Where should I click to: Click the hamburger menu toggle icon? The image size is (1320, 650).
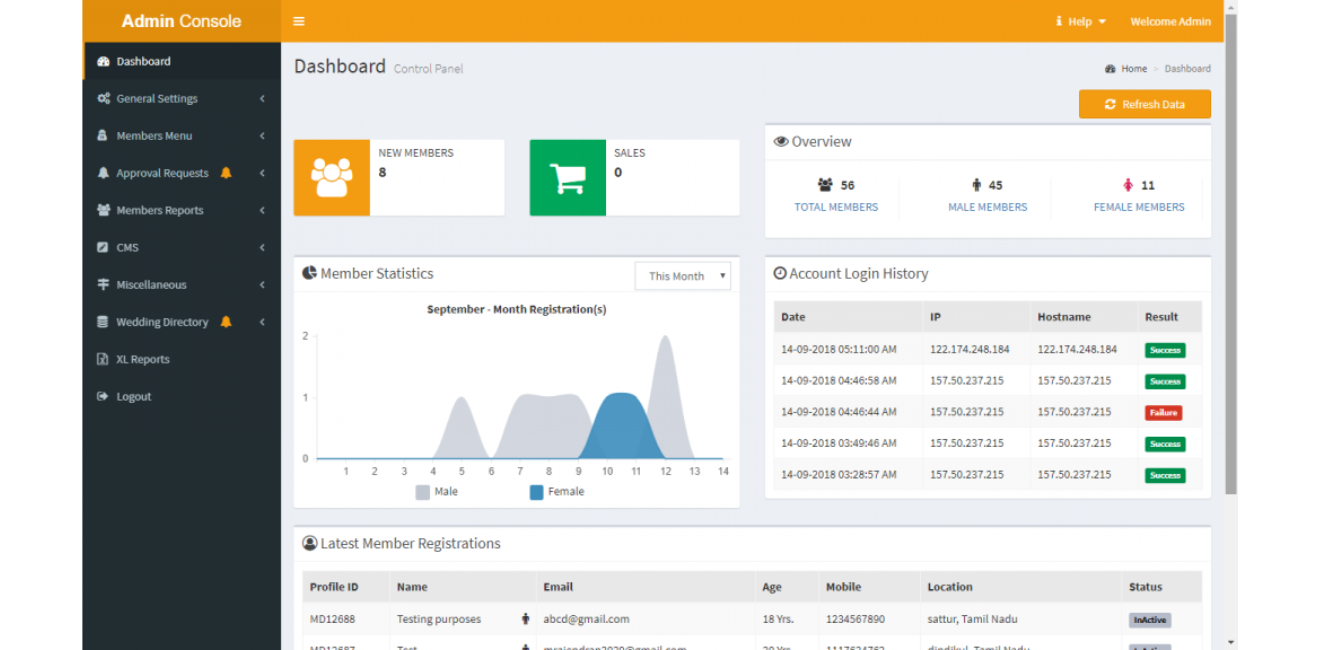299,21
